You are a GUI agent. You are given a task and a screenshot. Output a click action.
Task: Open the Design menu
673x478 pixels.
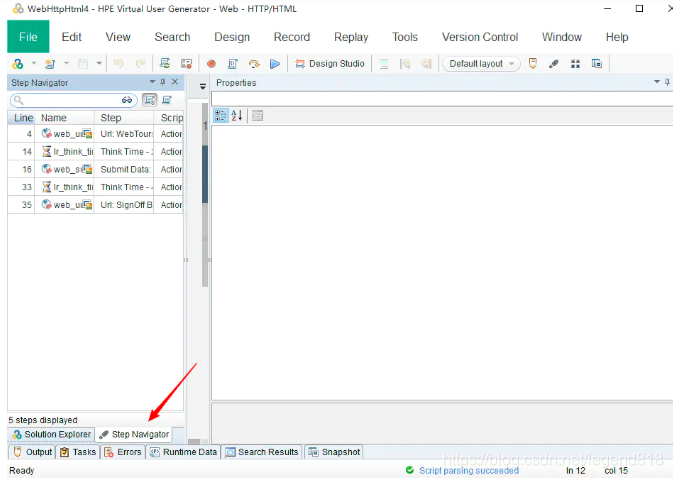click(x=232, y=37)
